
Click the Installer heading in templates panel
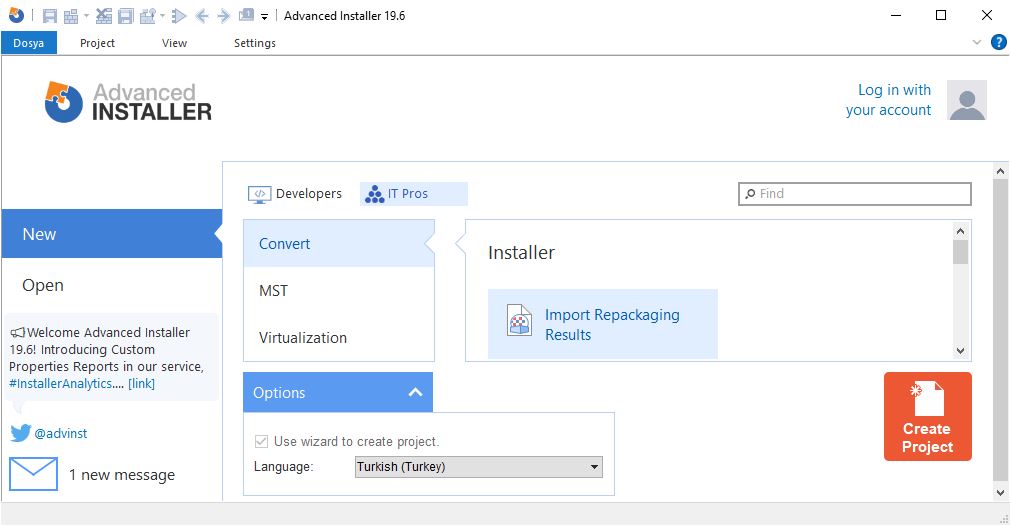521,253
